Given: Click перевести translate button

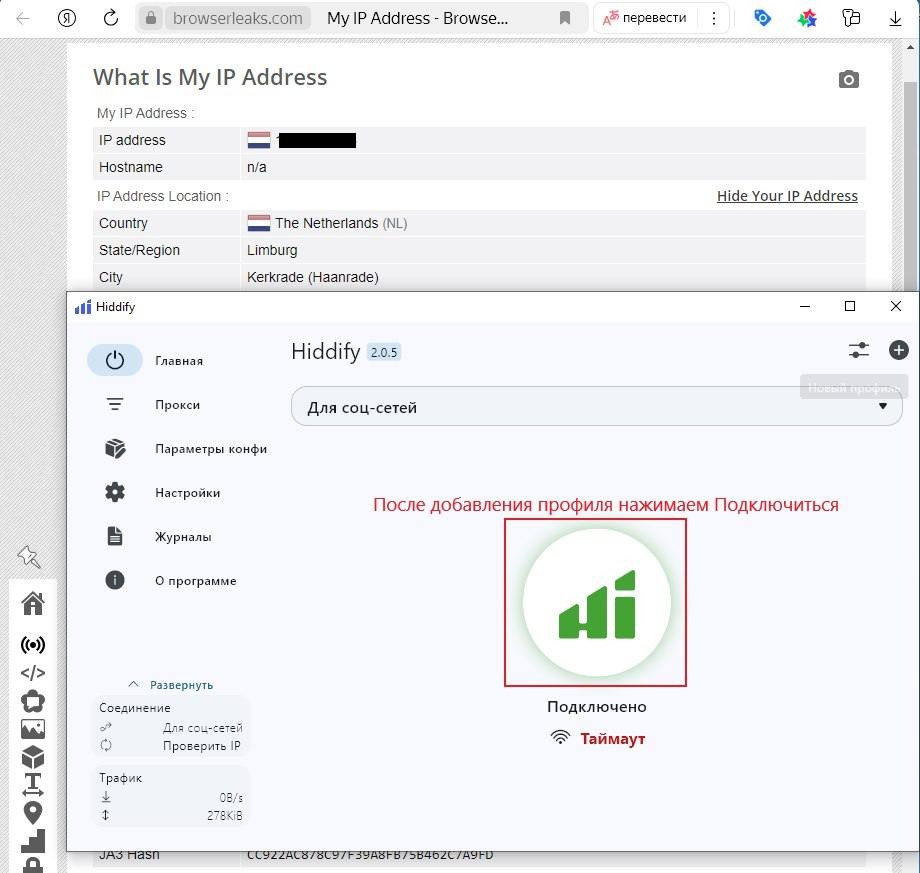Looking at the screenshot, I should point(645,18).
